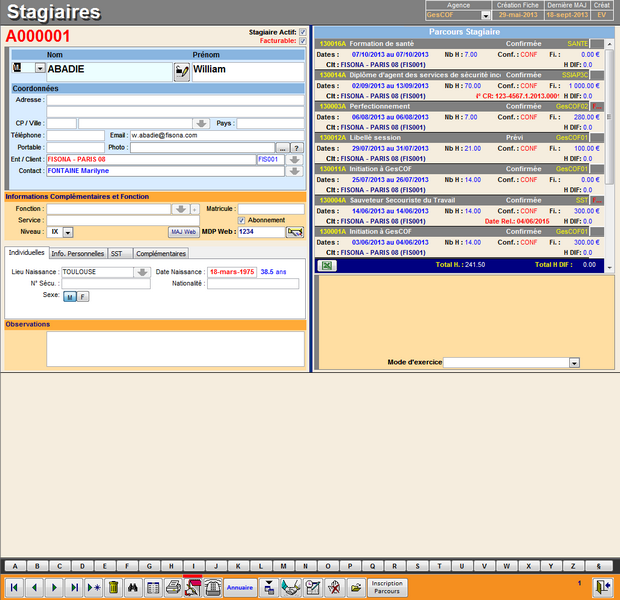
Task: Expand the Mode d'exercice dropdown
Action: tap(574, 363)
